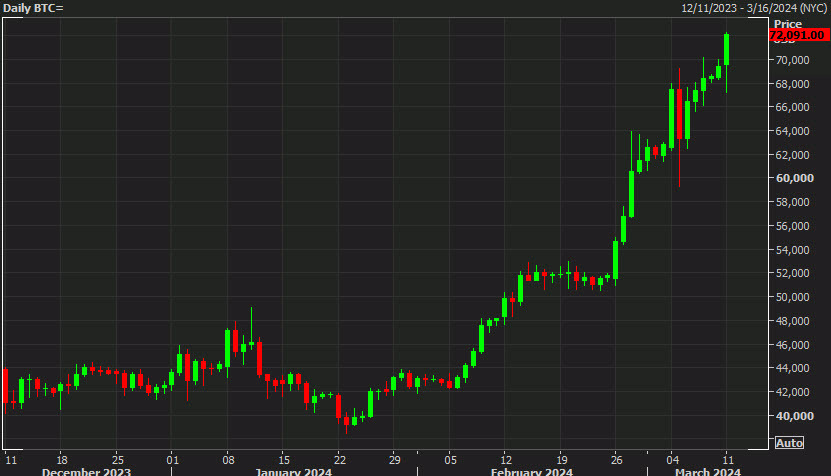Select the 68,000 price axis label
This screenshot has width=831, height=476.
792,84
